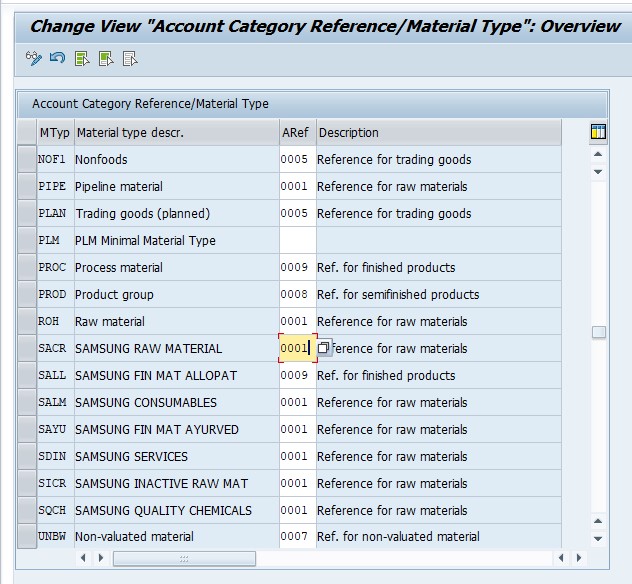Click the horizontal scrollbar thumb

click(184, 559)
